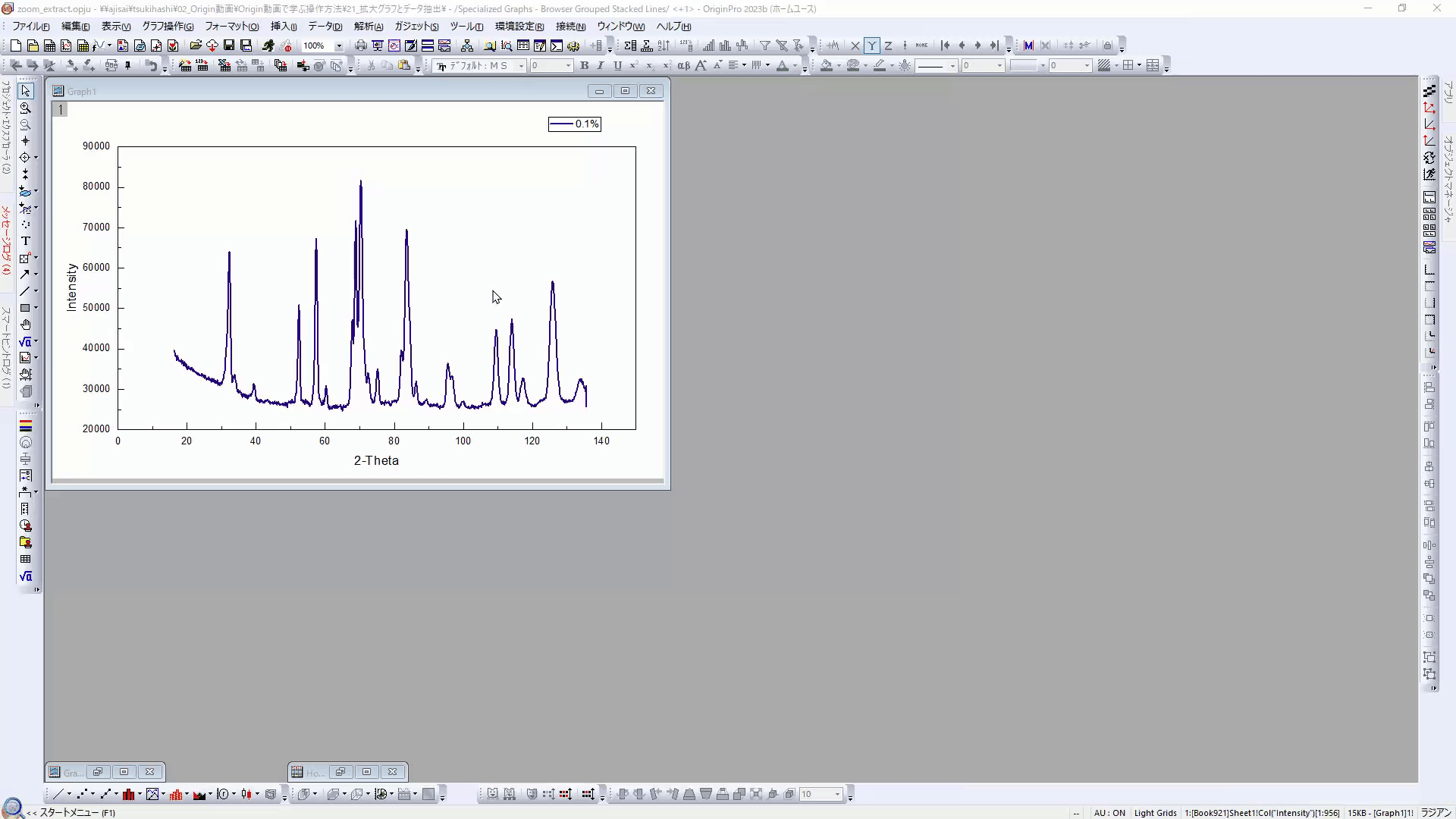Open the bottom toolbar value 10 dropdown
The width and height of the screenshot is (1456, 819).
tap(837, 794)
